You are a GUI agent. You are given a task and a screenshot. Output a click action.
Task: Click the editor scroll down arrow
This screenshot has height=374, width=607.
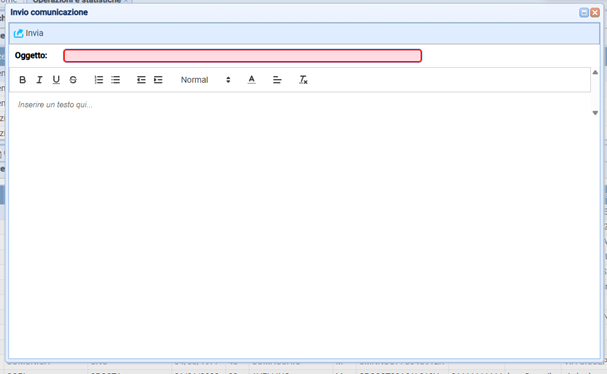tap(595, 113)
